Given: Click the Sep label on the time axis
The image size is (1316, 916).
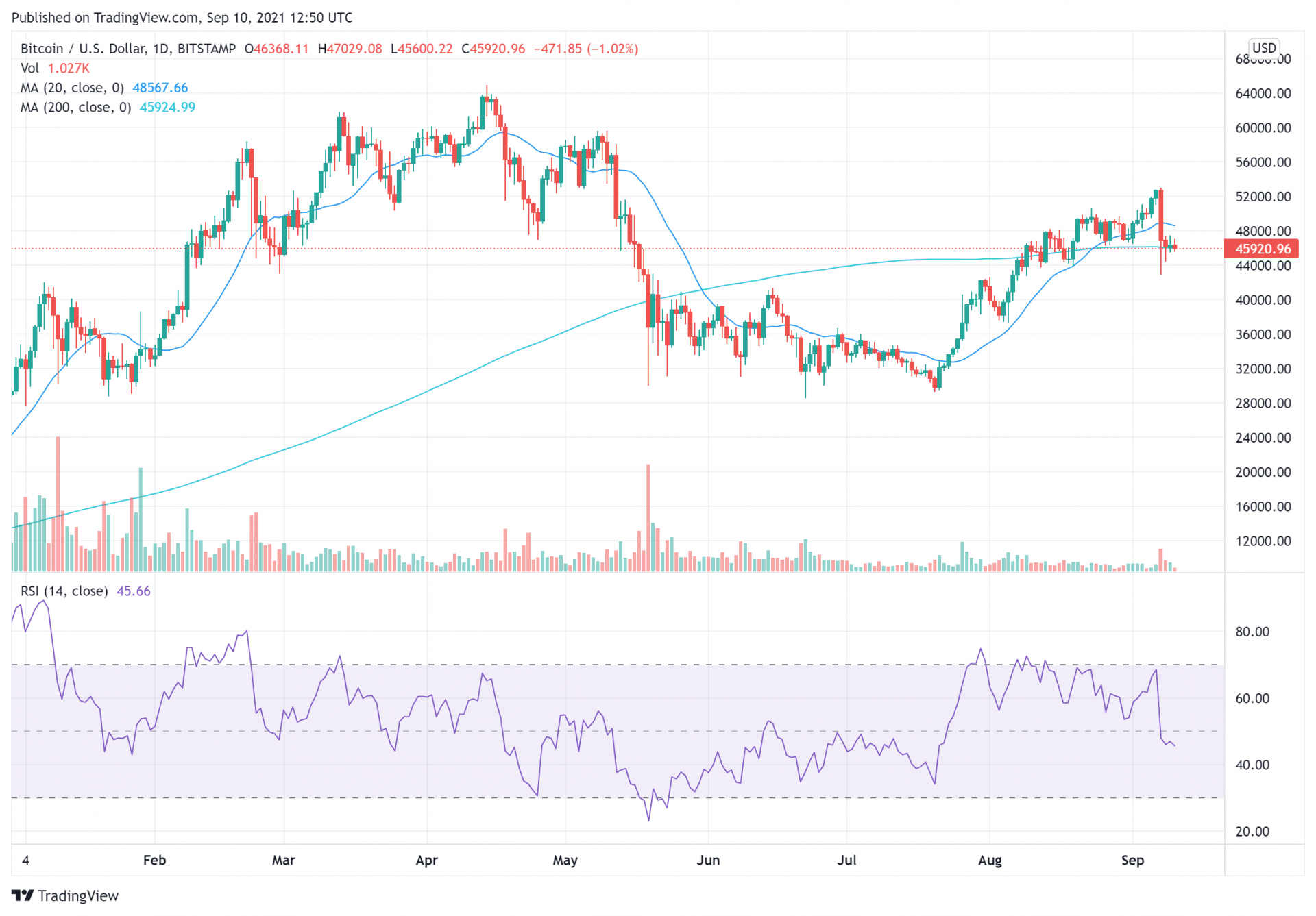Looking at the screenshot, I should pyautogui.click(x=1132, y=860).
